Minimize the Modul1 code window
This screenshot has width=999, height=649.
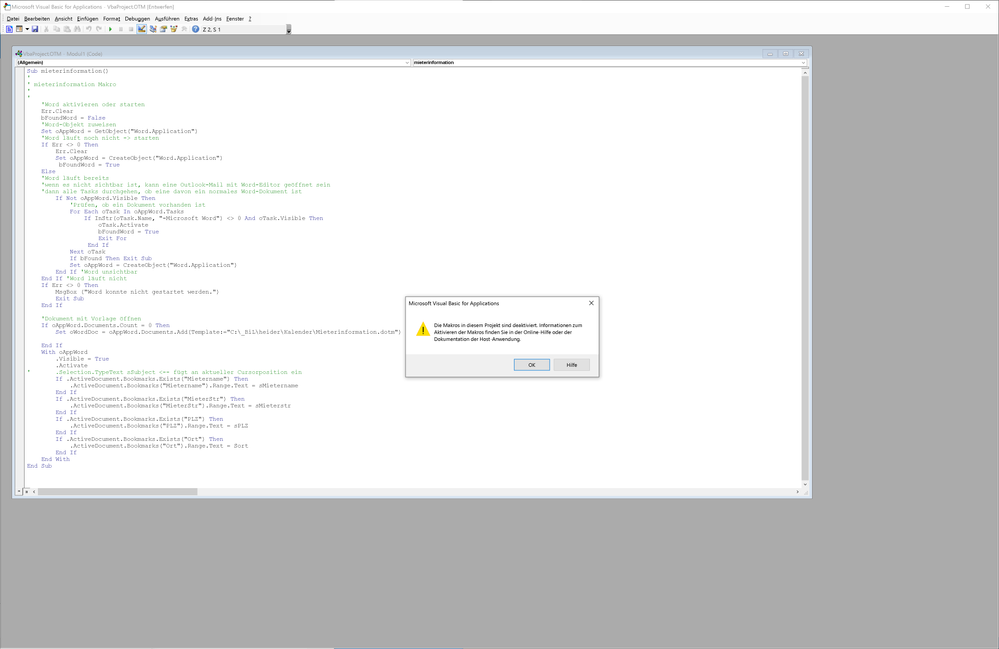(770, 53)
